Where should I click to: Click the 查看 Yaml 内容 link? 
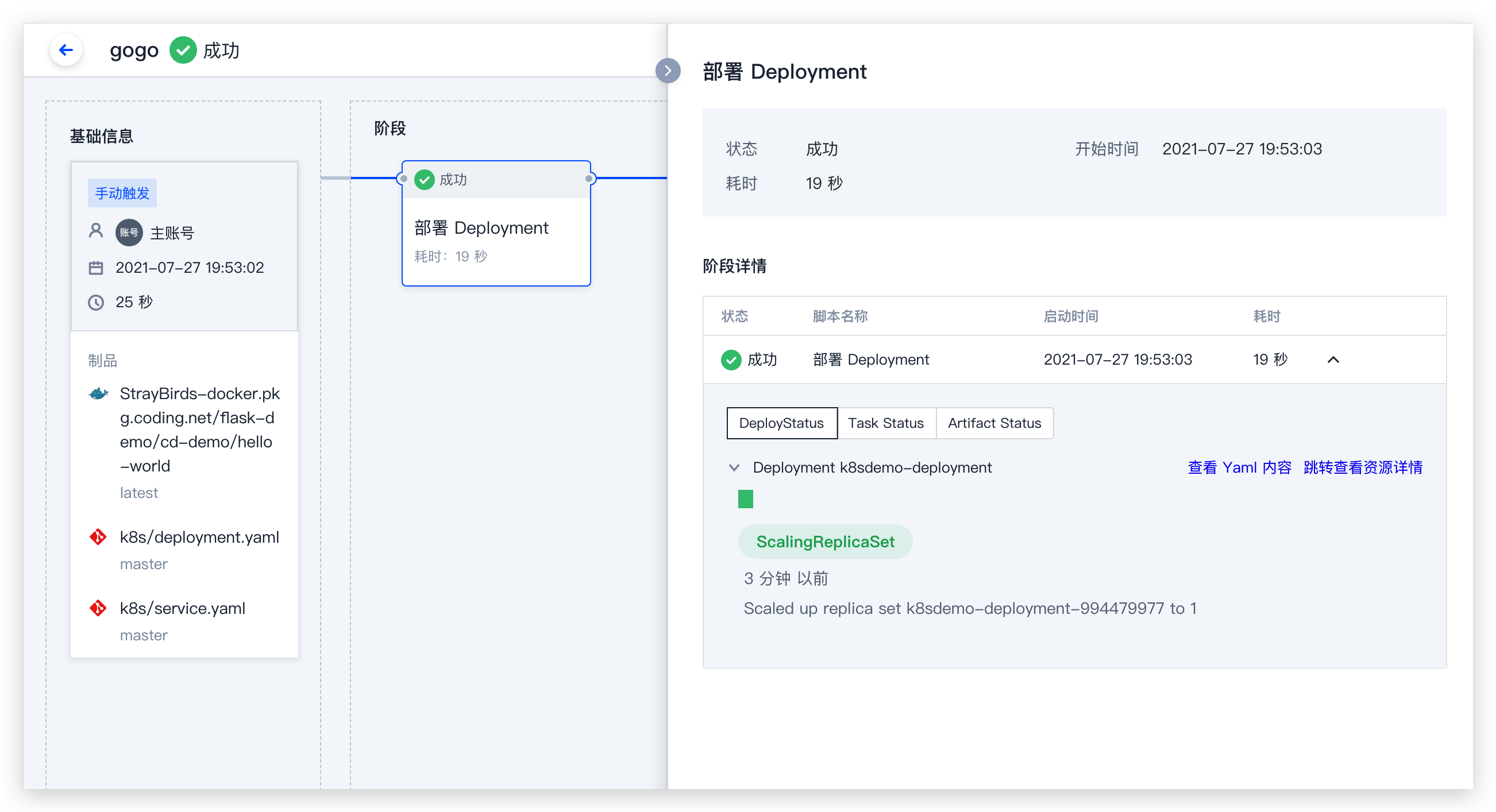click(x=1239, y=467)
